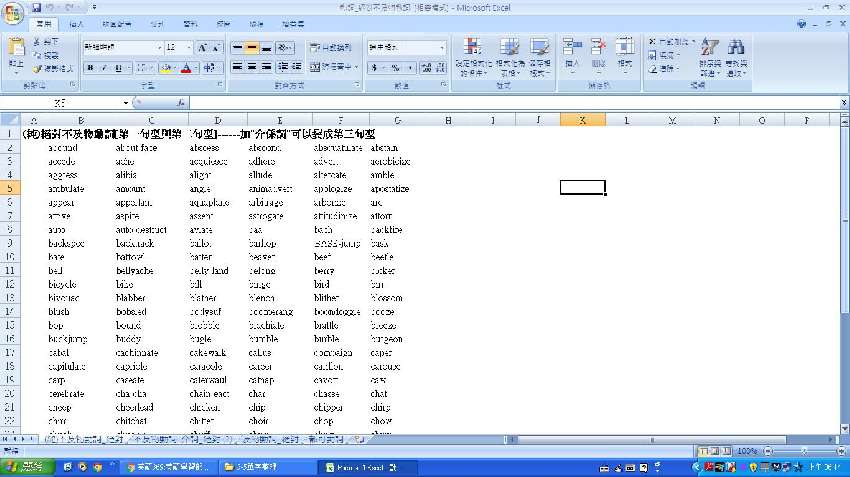The image size is (850, 477).
Task: Increase decimal places
Action: coord(427,67)
